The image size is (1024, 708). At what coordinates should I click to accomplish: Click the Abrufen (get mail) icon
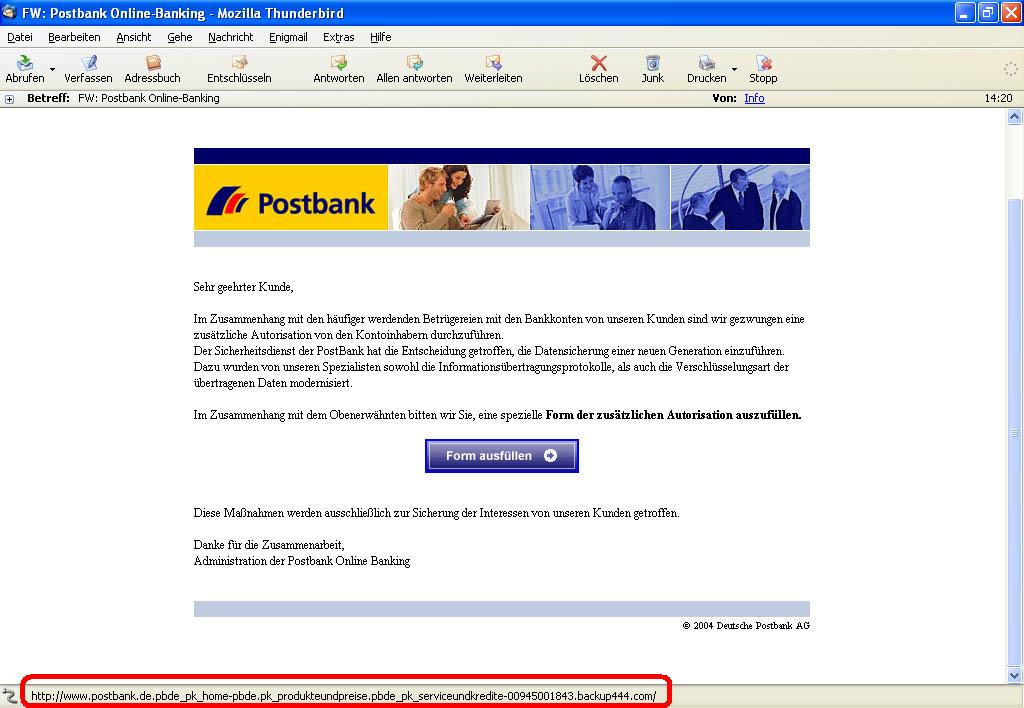25,63
